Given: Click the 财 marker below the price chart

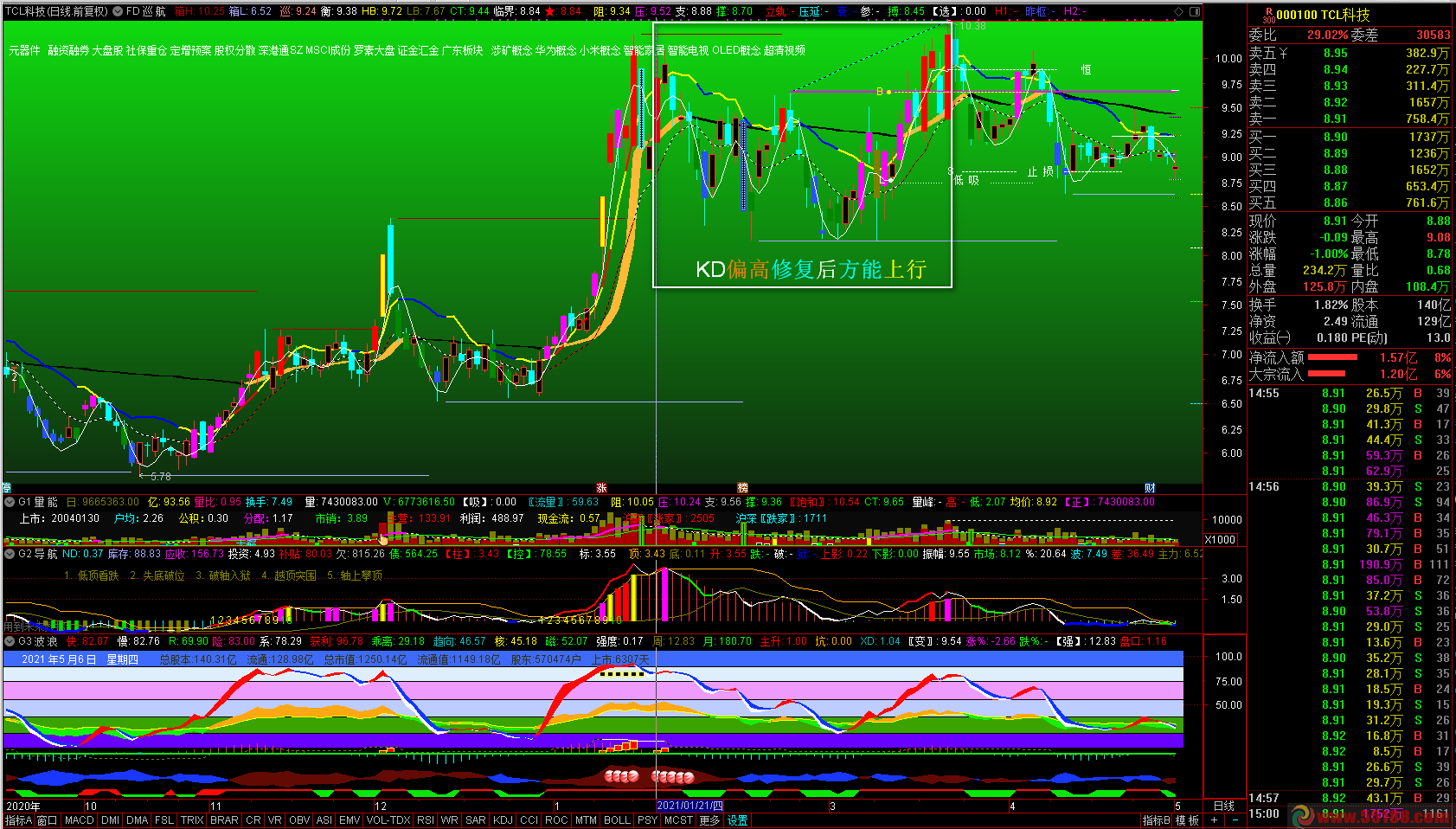Looking at the screenshot, I should 1150,488.
